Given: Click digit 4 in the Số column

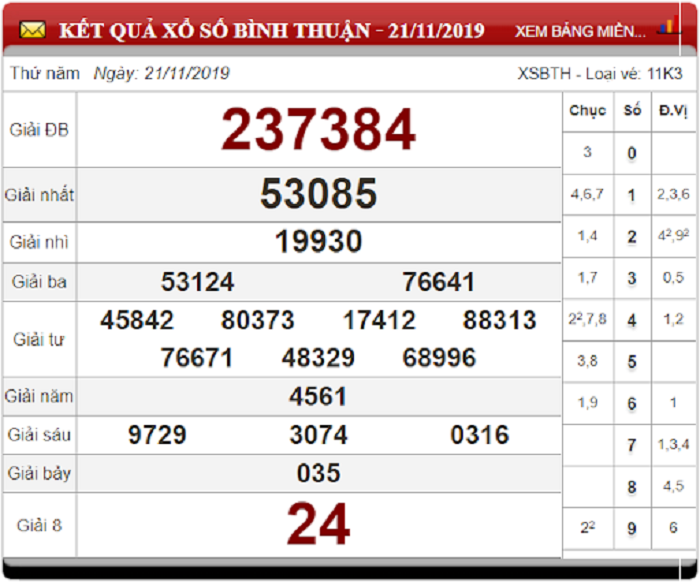Looking at the screenshot, I should [x=632, y=320].
